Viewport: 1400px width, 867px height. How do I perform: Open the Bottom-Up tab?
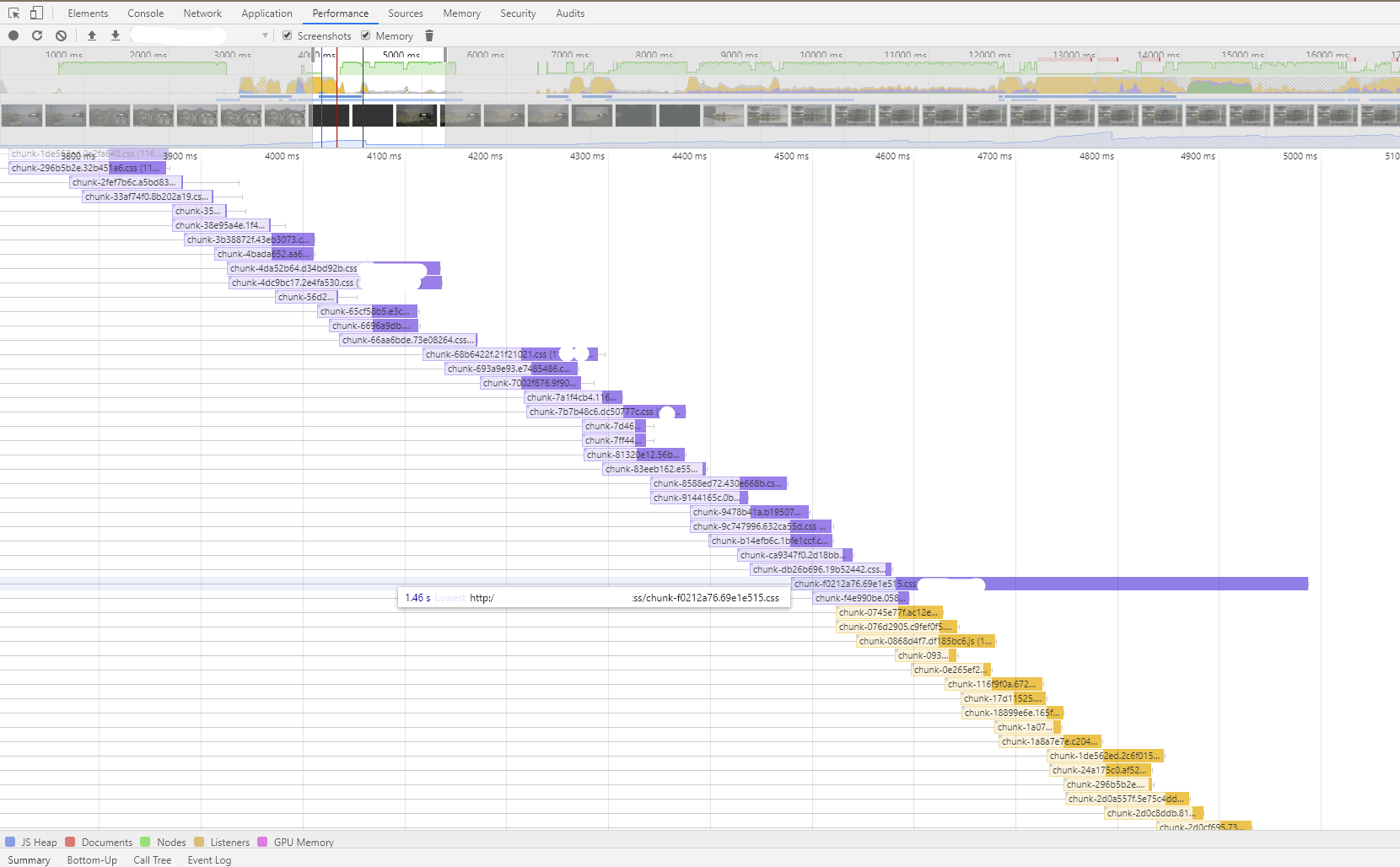coord(92,860)
